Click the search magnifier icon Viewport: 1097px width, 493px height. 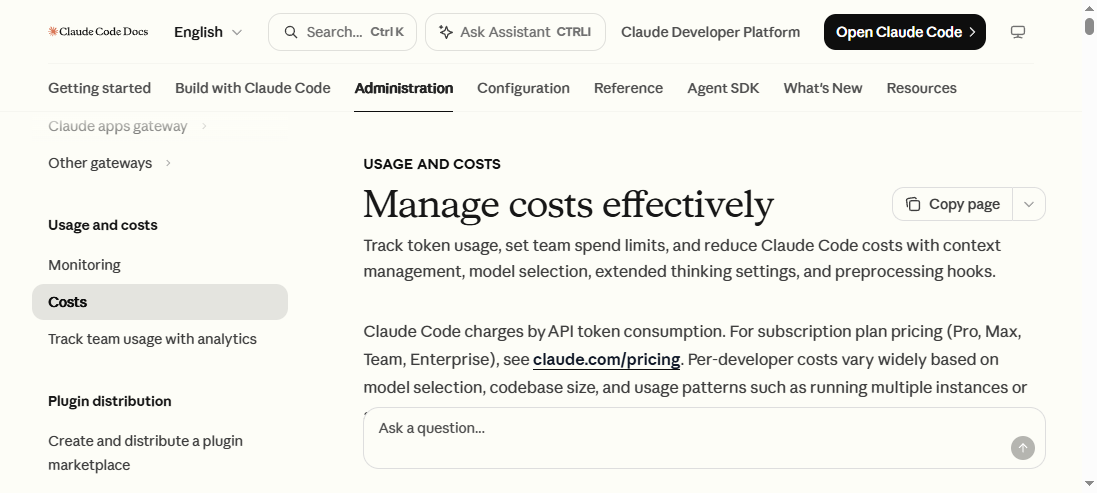pos(291,32)
